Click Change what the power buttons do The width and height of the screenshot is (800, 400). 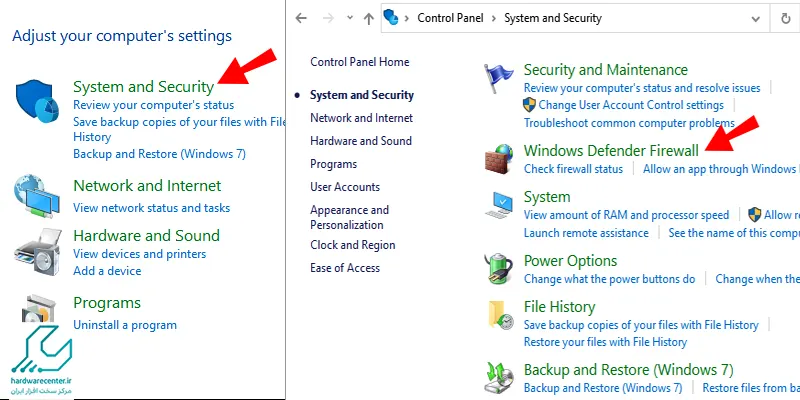click(x=610, y=279)
